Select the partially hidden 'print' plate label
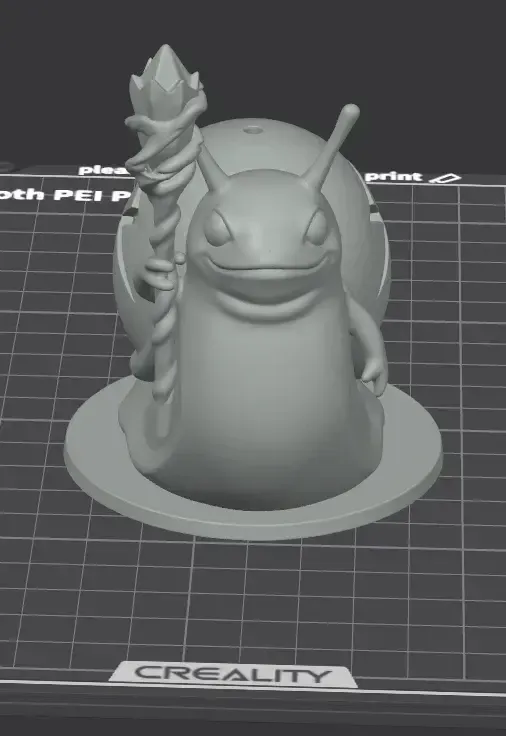The image size is (506, 736). tap(394, 176)
